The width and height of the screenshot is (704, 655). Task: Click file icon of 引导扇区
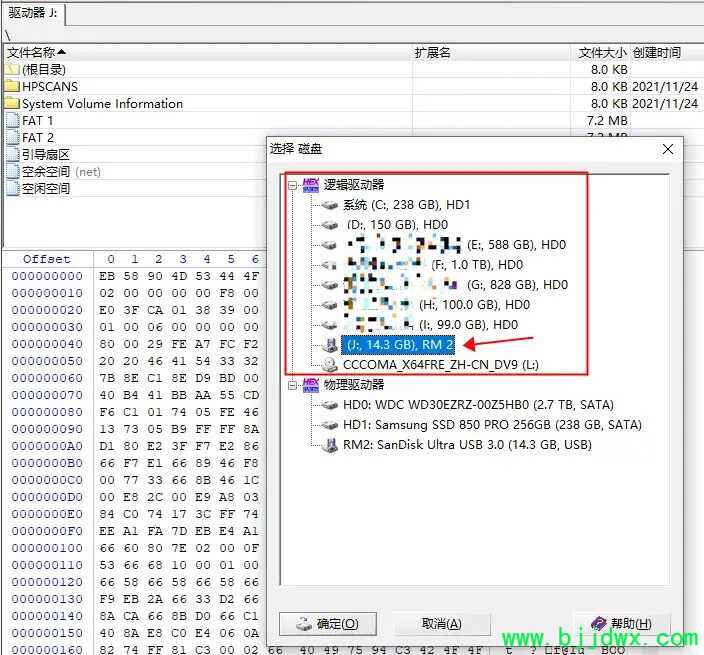pyautogui.click(x=13, y=154)
